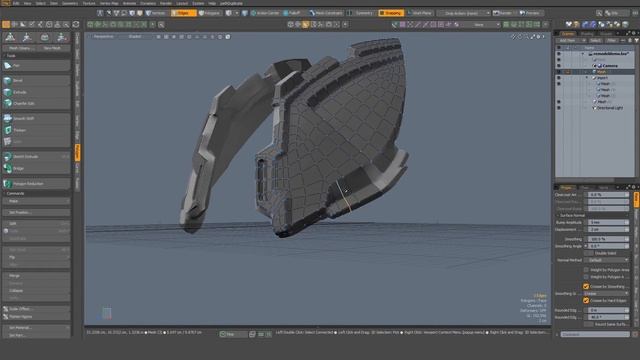
Task: Click the Smoothing Angle value field
Action: 609,246
